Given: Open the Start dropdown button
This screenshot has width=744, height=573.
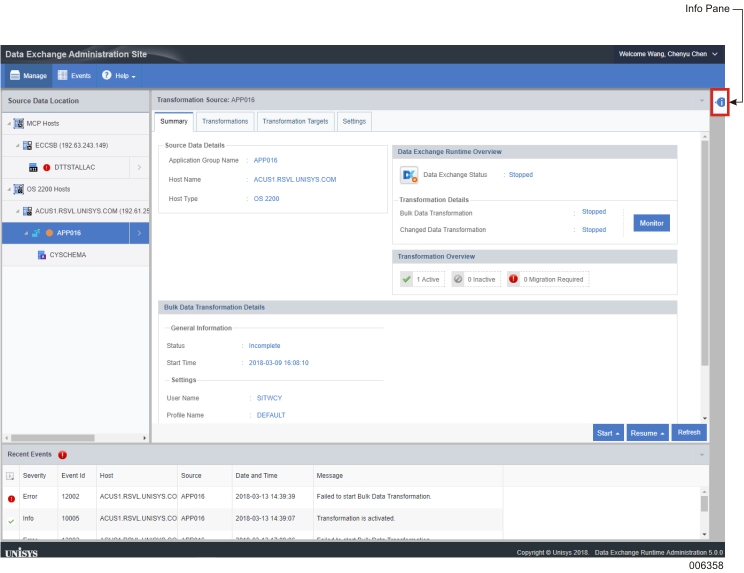Looking at the screenshot, I should [606, 433].
